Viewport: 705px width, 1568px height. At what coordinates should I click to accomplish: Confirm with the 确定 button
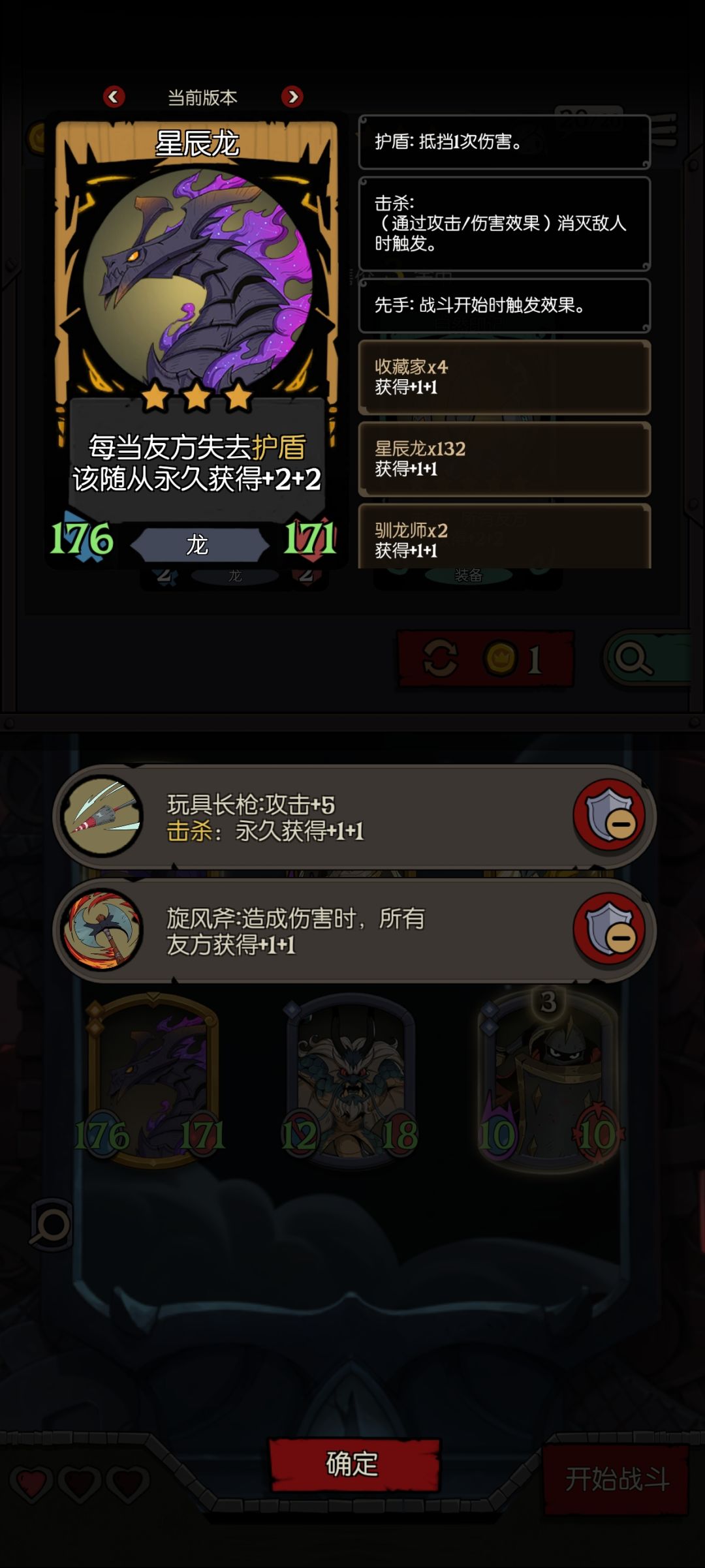pos(353,1464)
